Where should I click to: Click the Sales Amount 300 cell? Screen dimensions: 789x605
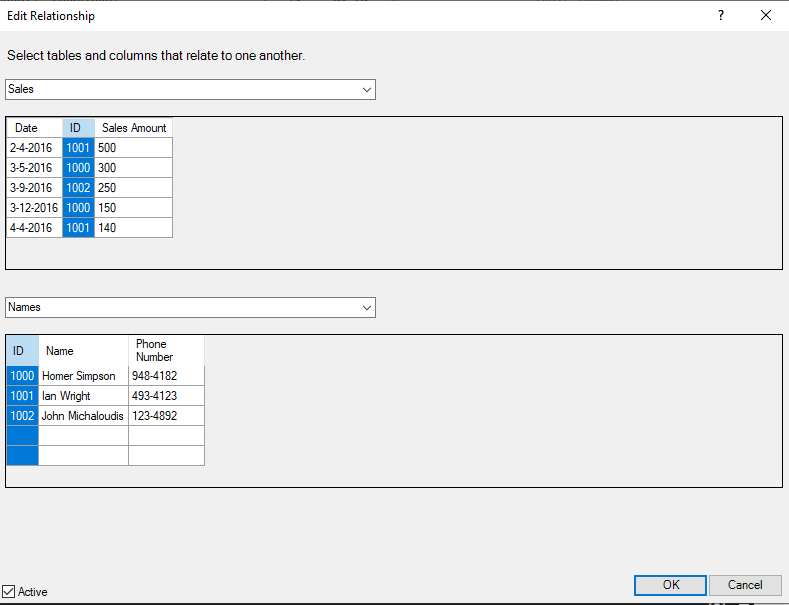(134, 168)
